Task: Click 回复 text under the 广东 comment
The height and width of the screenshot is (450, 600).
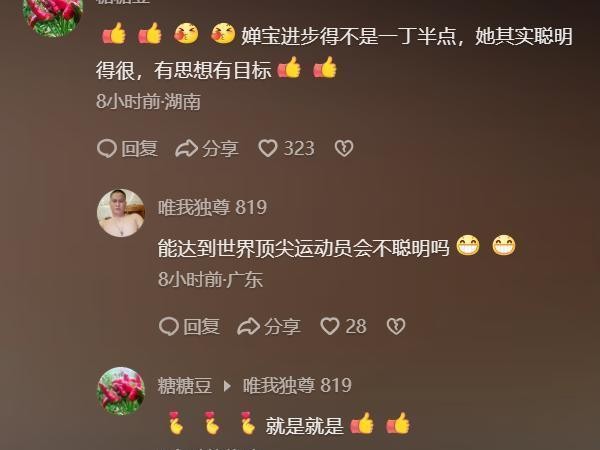Action: 202,326
